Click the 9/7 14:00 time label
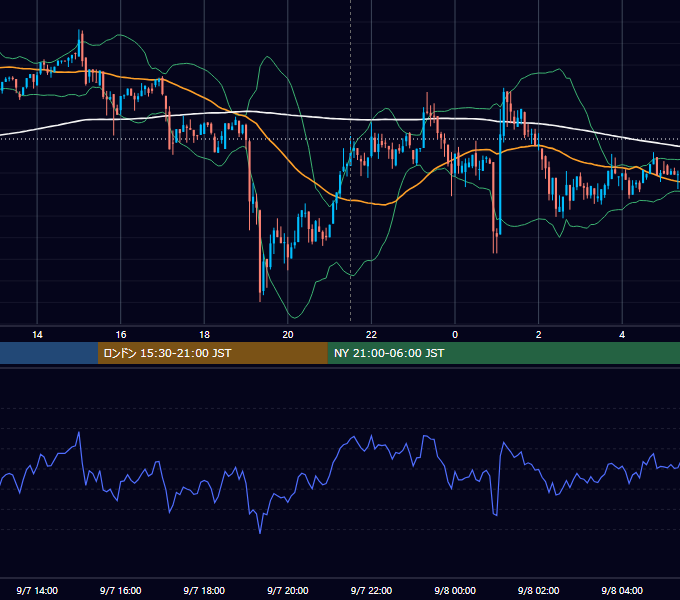Viewport: 680px width, 600px height. [37, 591]
